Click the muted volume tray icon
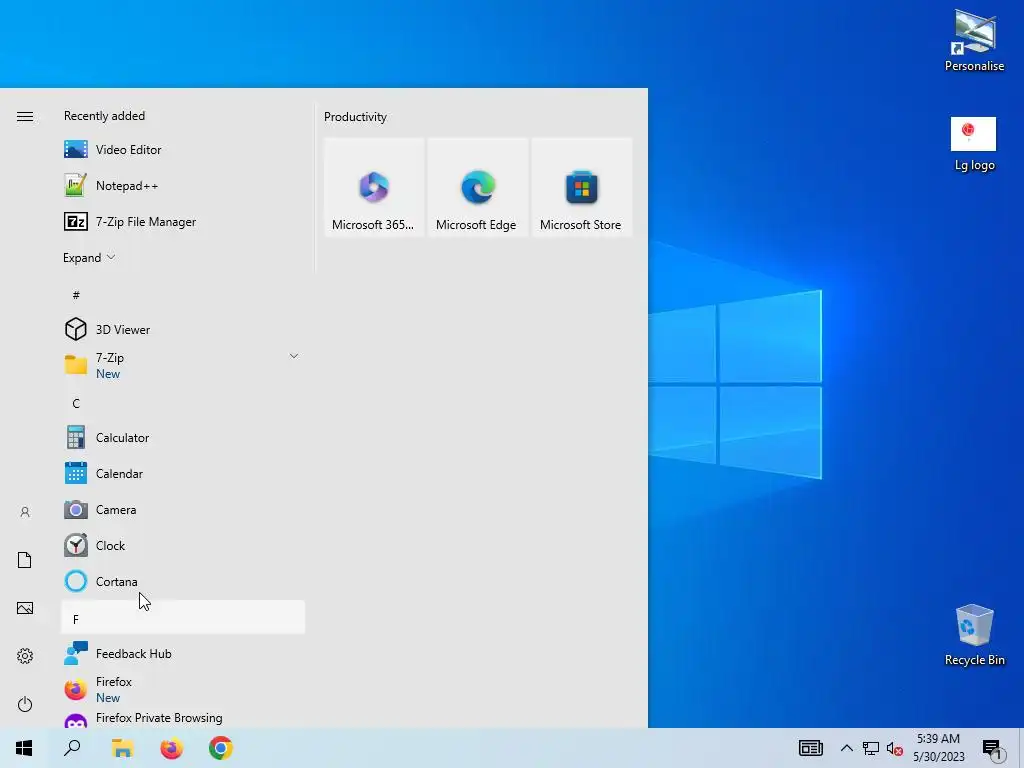Image resolution: width=1024 pixels, height=768 pixels. tap(895, 749)
